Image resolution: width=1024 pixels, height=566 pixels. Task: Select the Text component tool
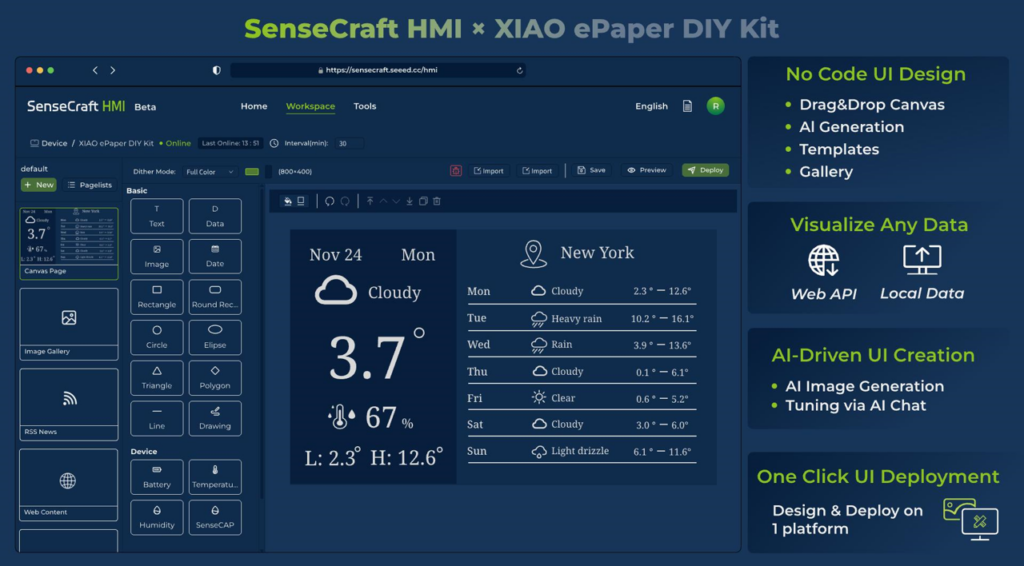coord(157,216)
